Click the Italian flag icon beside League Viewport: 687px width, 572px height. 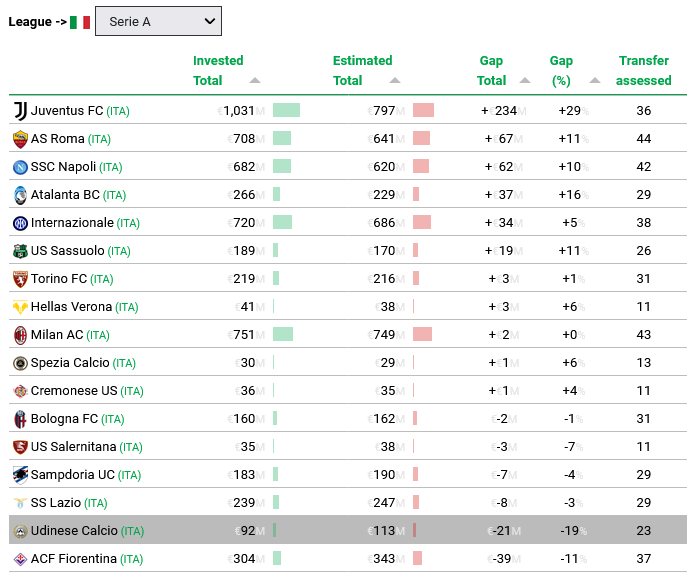80,22
